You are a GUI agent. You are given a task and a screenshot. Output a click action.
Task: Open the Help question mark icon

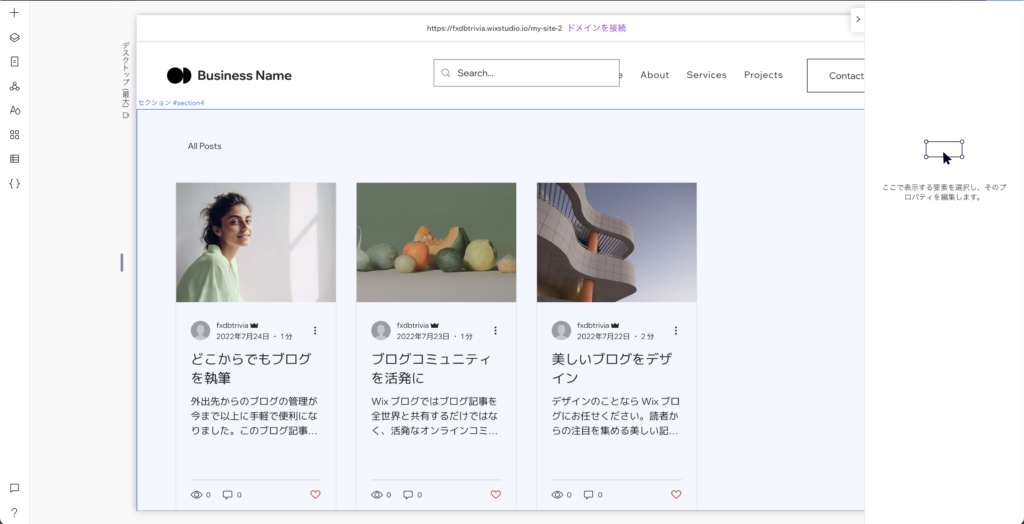click(14, 512)
